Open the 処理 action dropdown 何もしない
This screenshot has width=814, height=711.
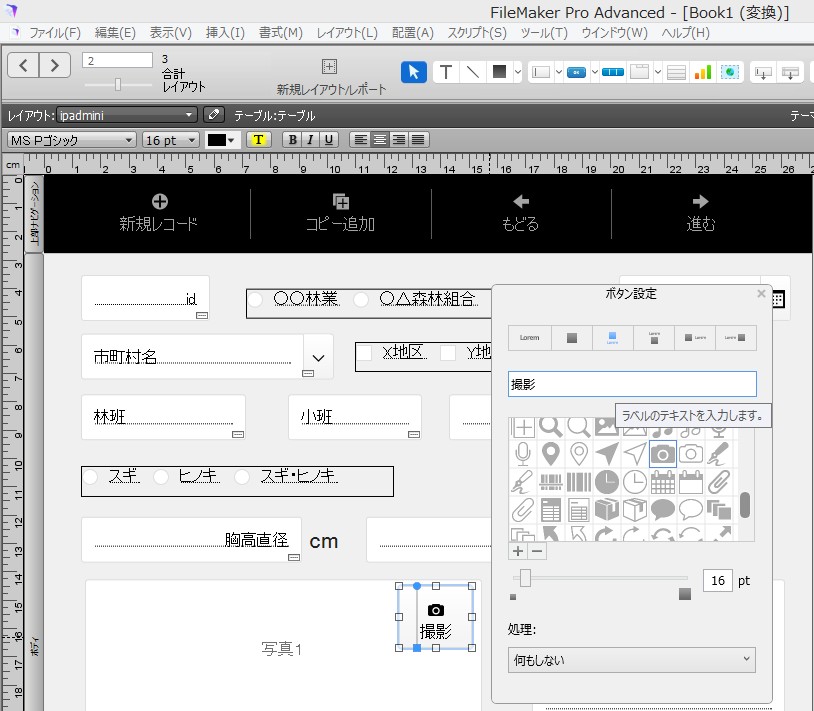click(x=632, y=660)
